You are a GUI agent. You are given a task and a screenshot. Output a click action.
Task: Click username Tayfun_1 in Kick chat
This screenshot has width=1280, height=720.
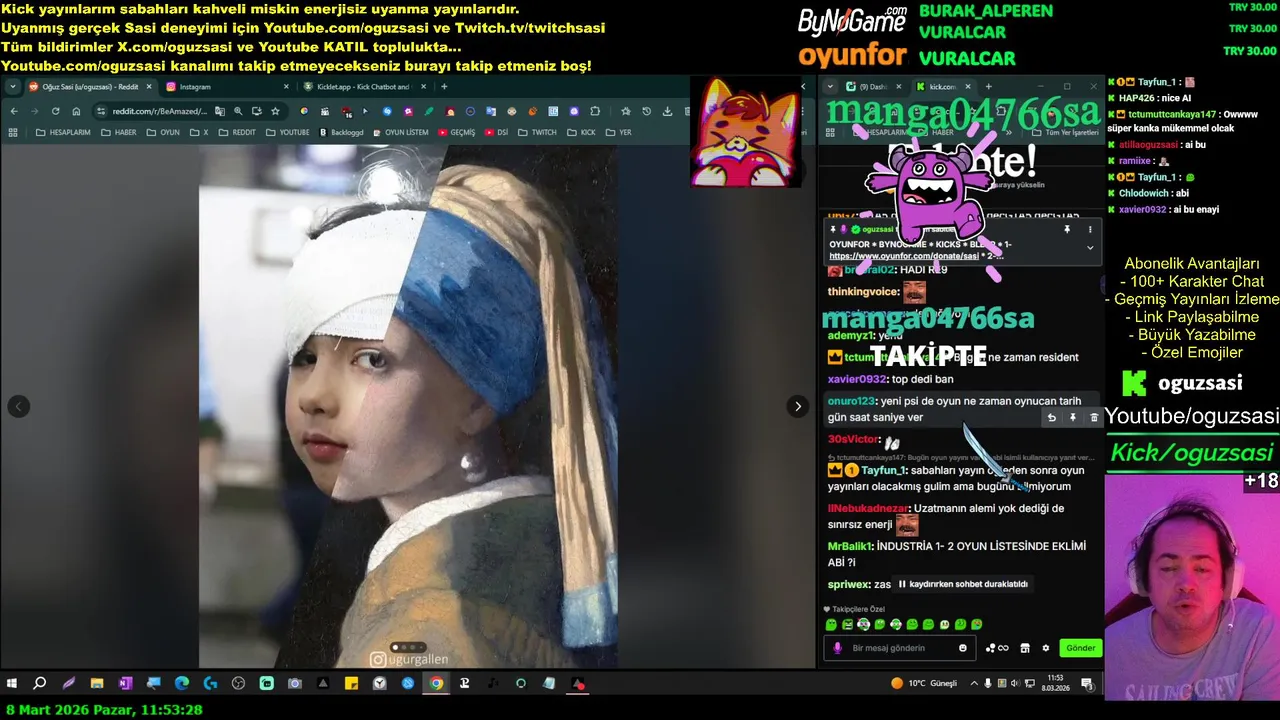pos(883,470)
